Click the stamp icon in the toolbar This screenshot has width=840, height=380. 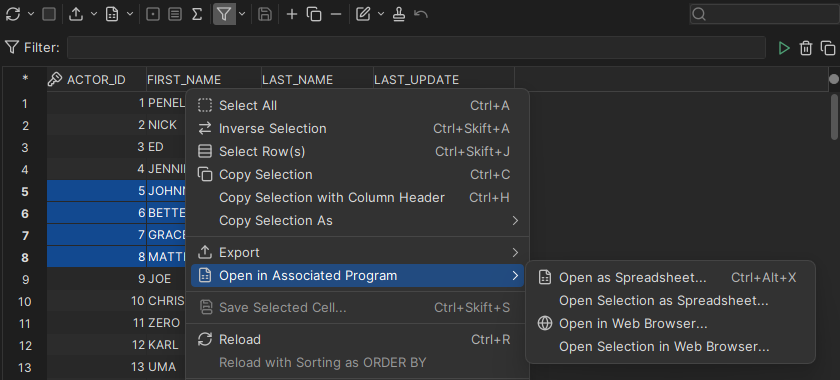point(399,14)
